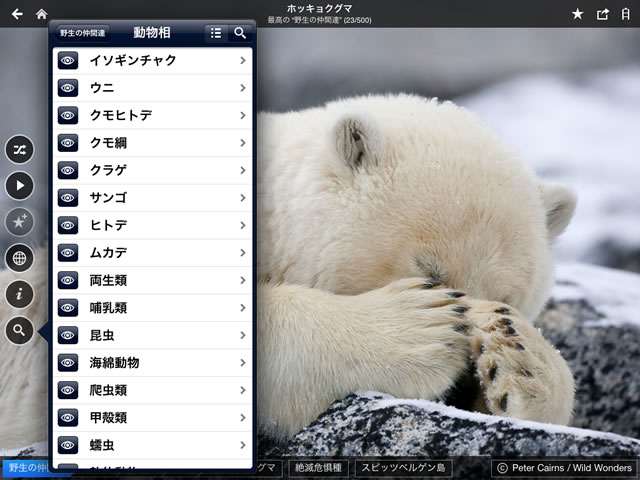Expand the 哺乳類 row chevron
Viewport: 640px width, 480px height.
pyautogui.click(x=243, y=308)
